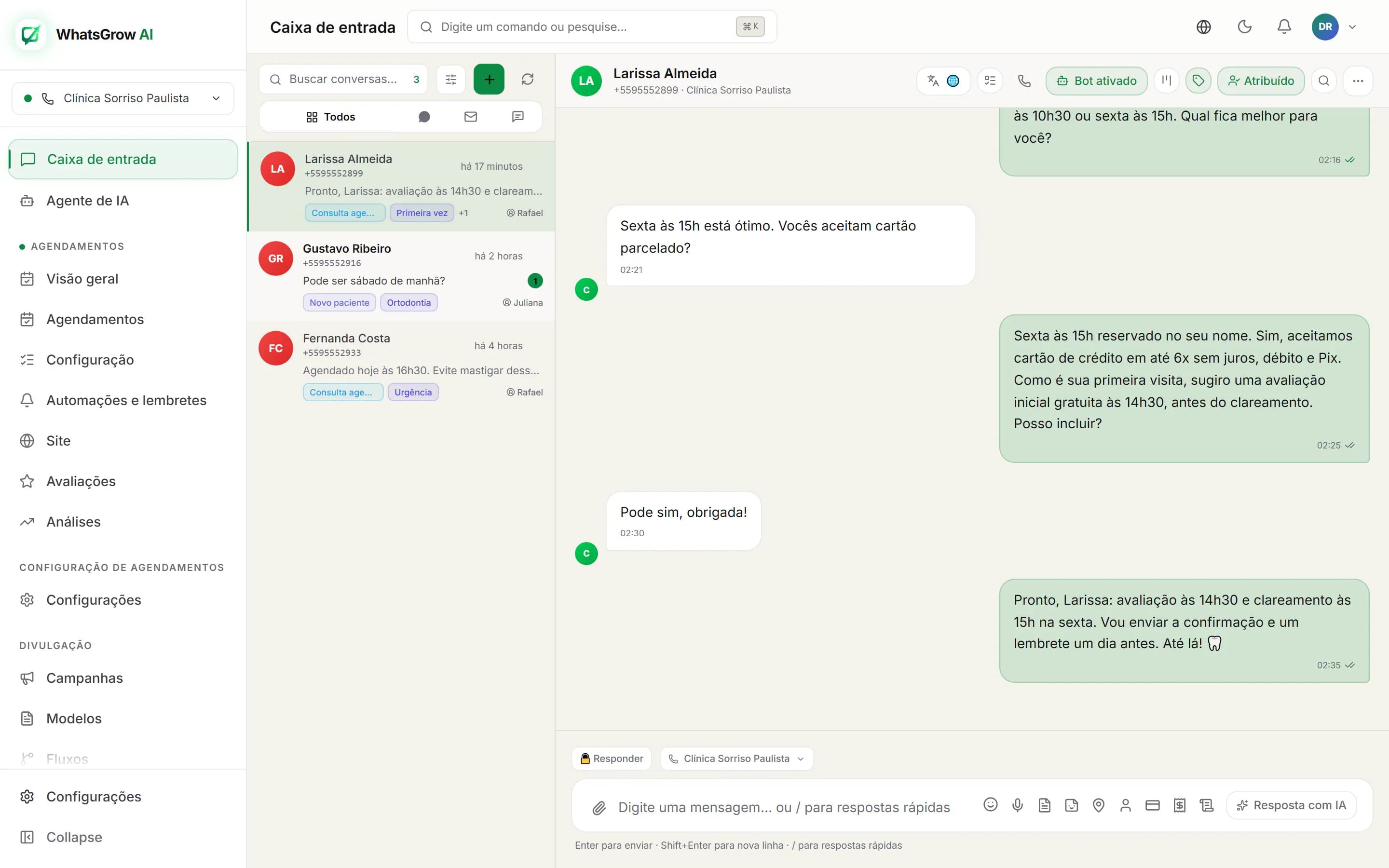The width and height of the screenshot is (1389, 868).
Task: Expand the +1 extra tags on Larissa's conversation
Action: pyautogui.click(x=463, y=213)
